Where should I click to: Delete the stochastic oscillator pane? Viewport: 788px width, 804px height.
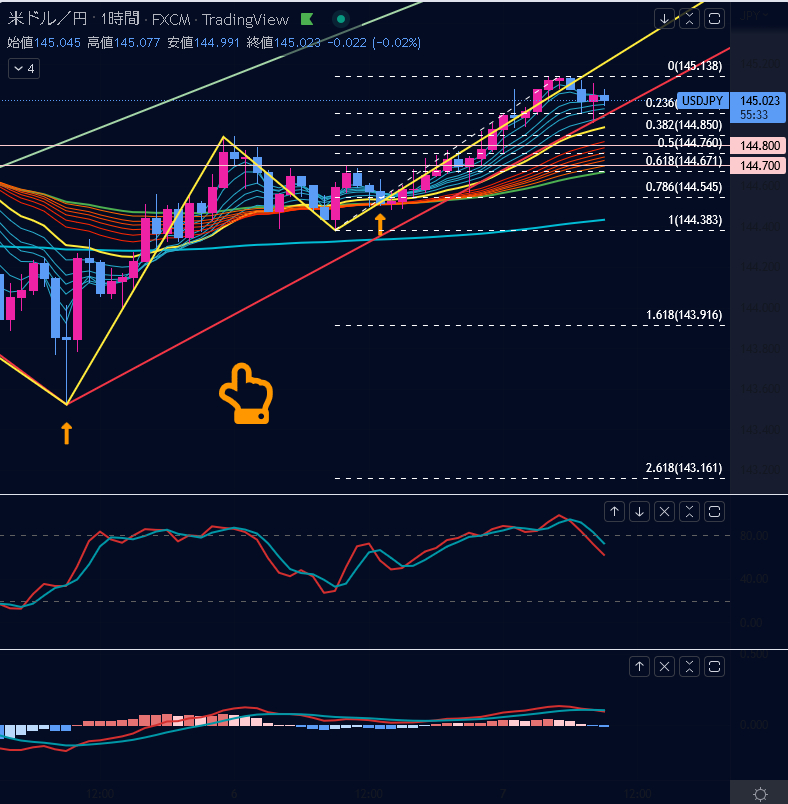point(664,511)
